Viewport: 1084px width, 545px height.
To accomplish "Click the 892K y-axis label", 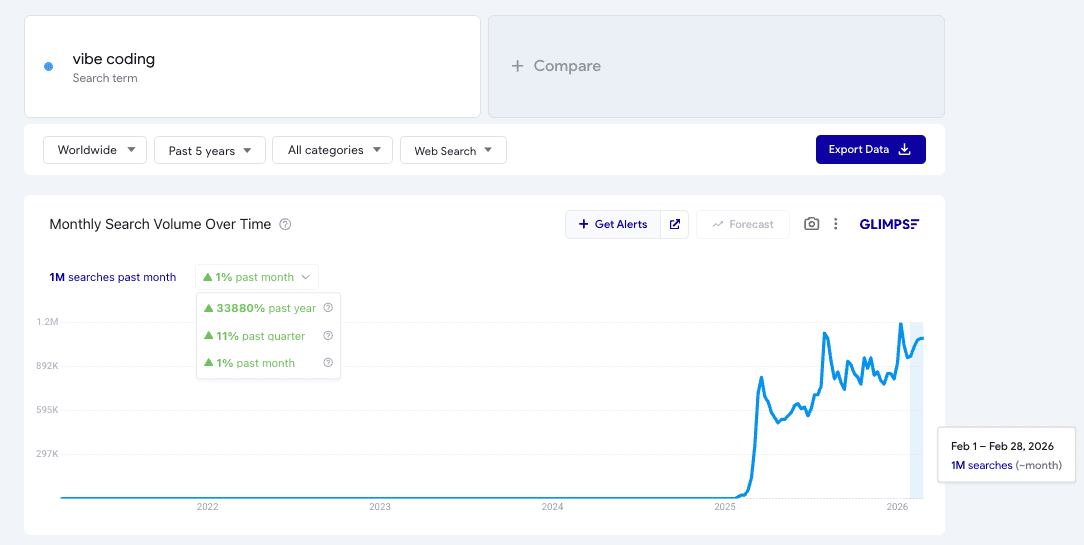I will pyautogui.click(x=47, y=366).
